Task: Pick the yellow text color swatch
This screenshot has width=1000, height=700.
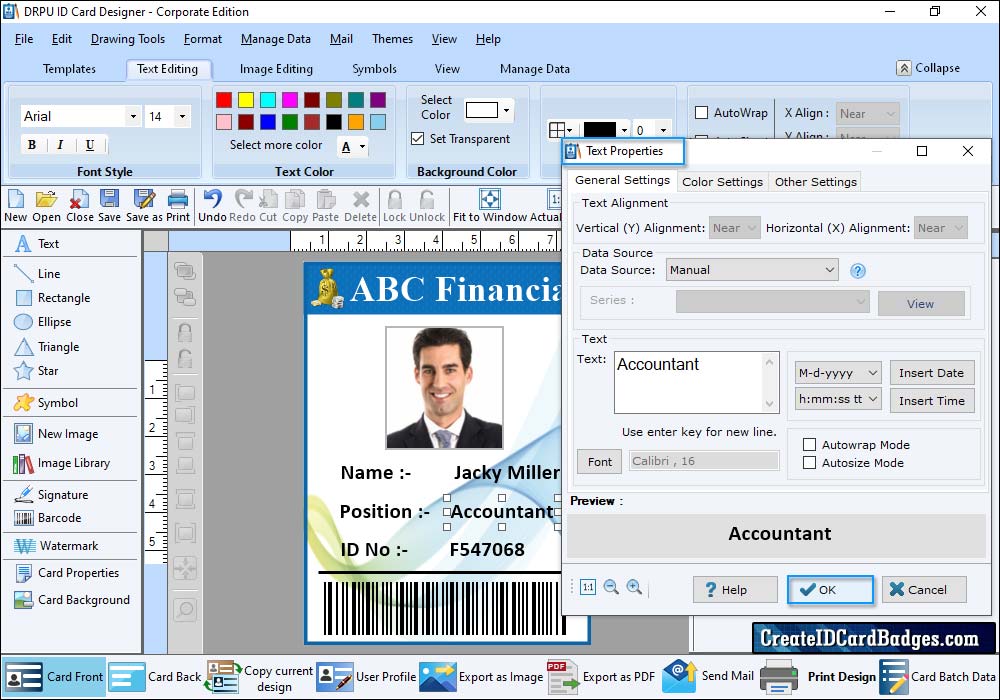Action: click(x=246, y=99)
